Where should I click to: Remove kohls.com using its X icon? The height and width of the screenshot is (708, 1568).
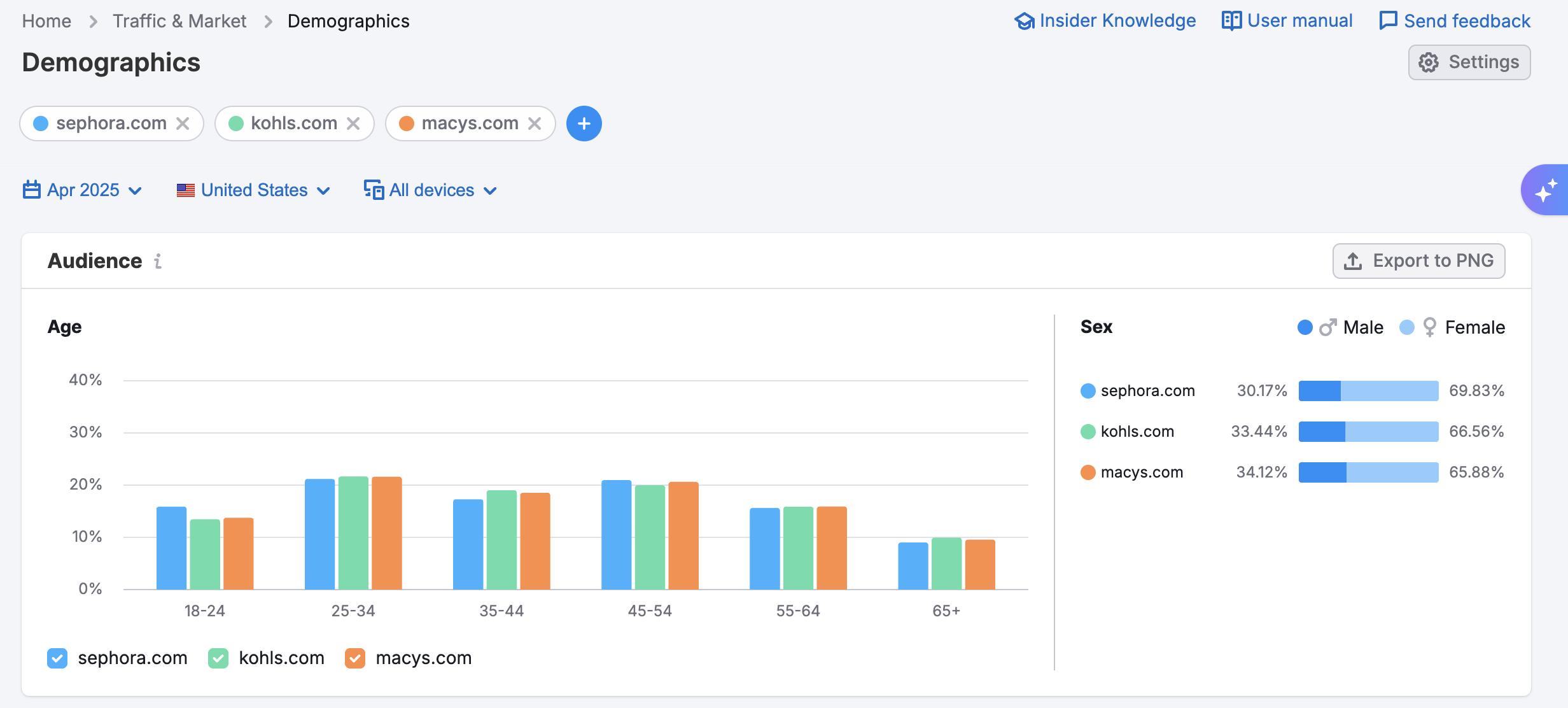[x=353, y=124]
